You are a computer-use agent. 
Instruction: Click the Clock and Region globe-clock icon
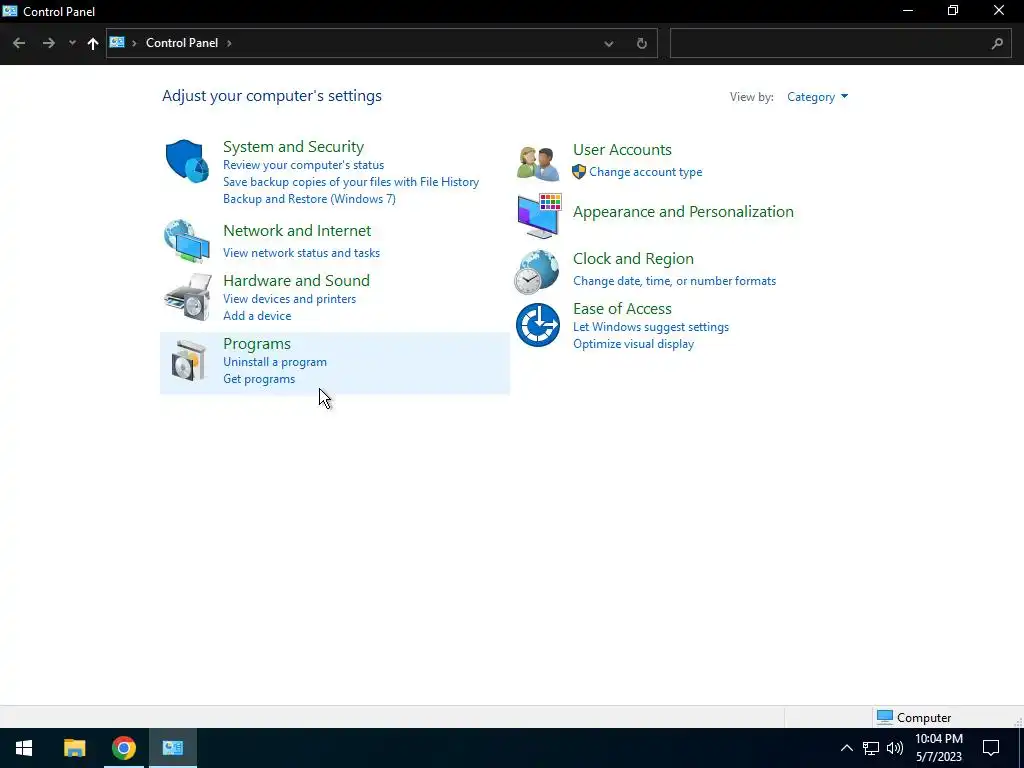click(537, 272)
